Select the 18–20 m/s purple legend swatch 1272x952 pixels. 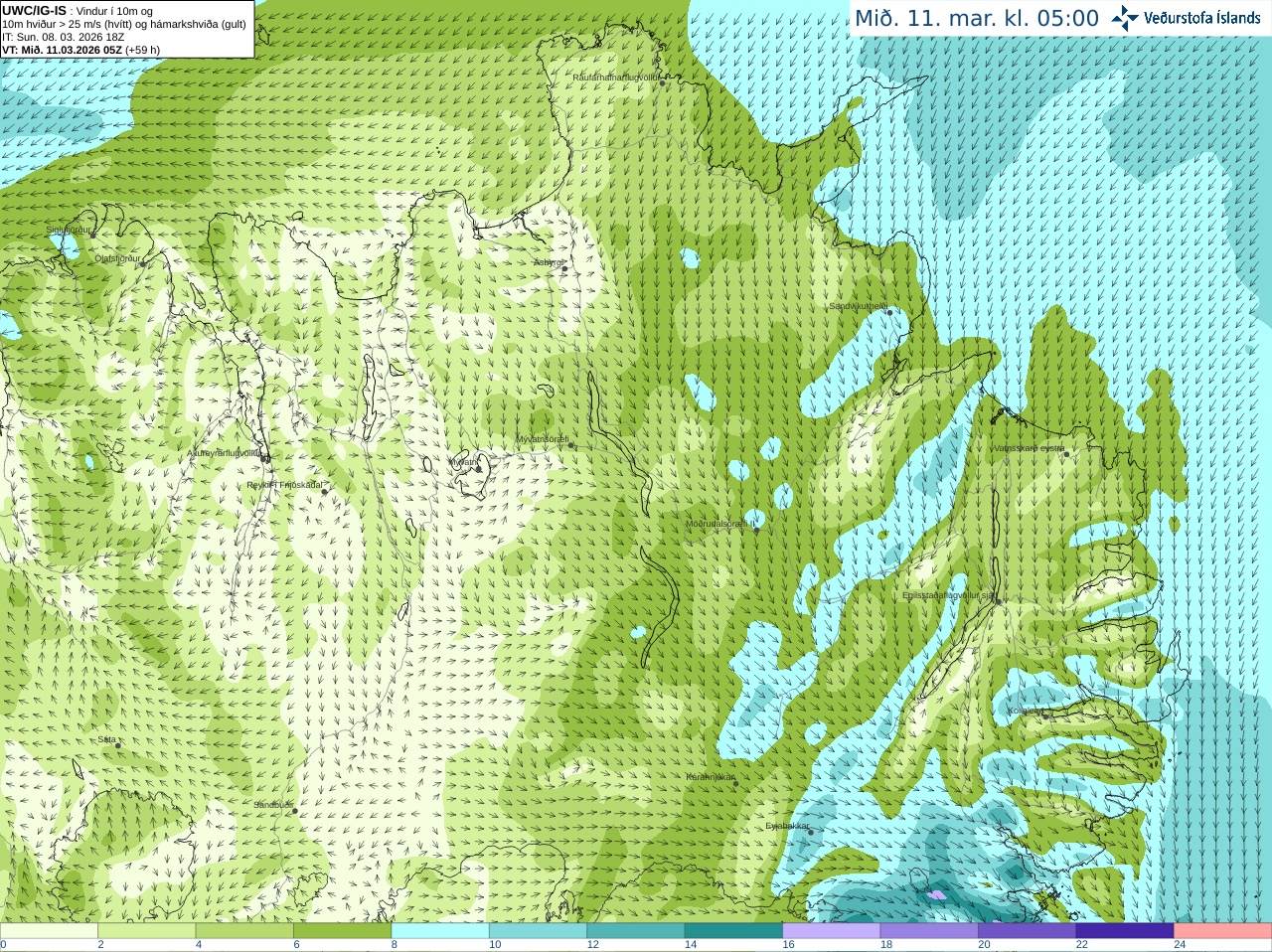click(x=930, y=931)
